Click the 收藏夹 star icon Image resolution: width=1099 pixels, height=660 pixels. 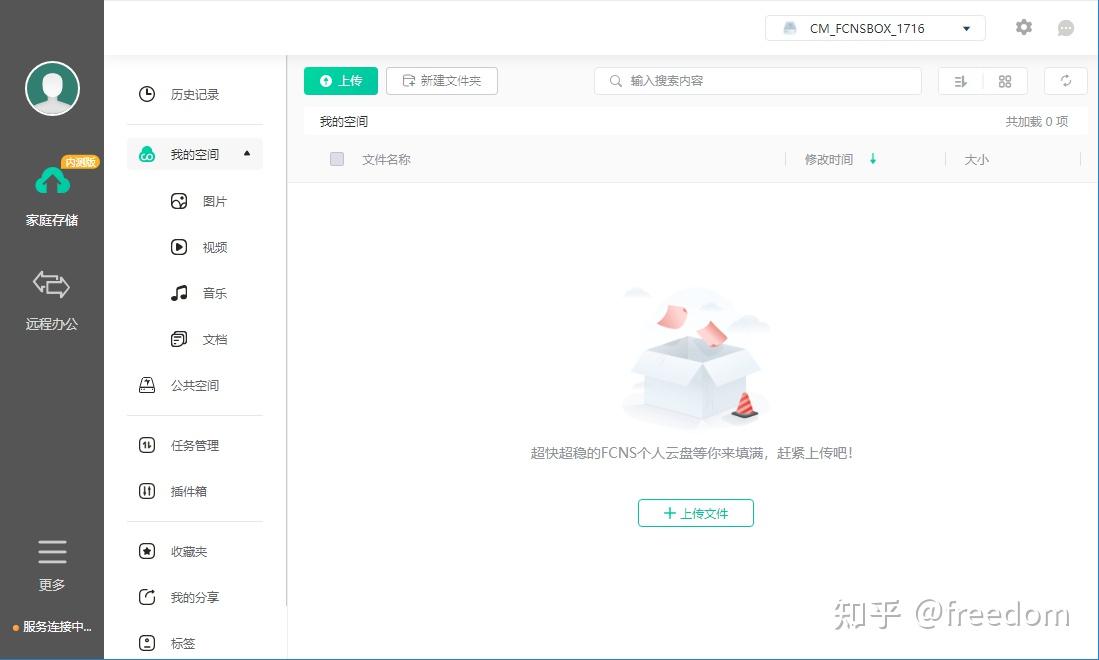(146, 551)
